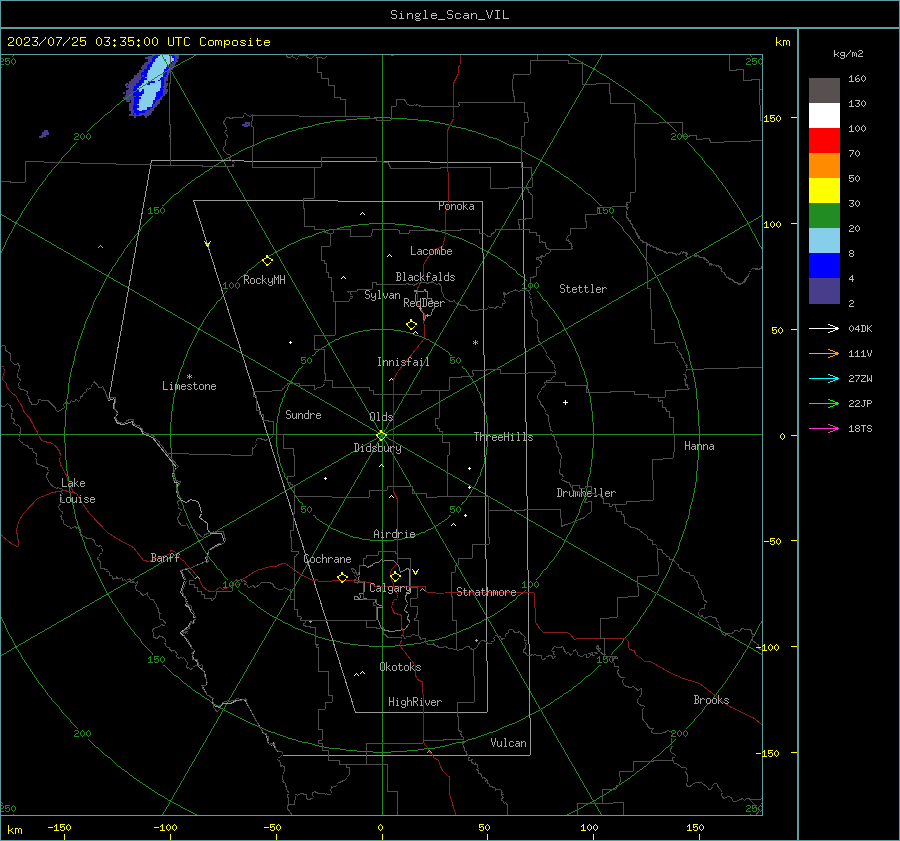
Task: Select the large blue storm echo in the northwest
Action: coord(150,85)
